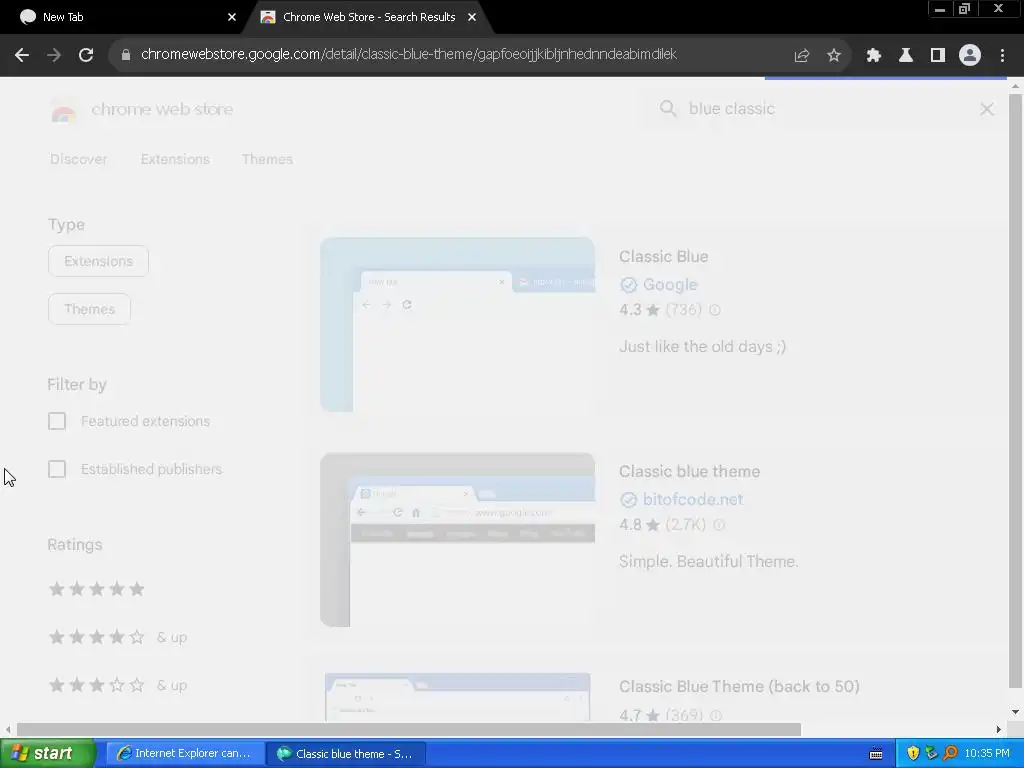Open Chrome Labs flask icon

coord(906,56)
